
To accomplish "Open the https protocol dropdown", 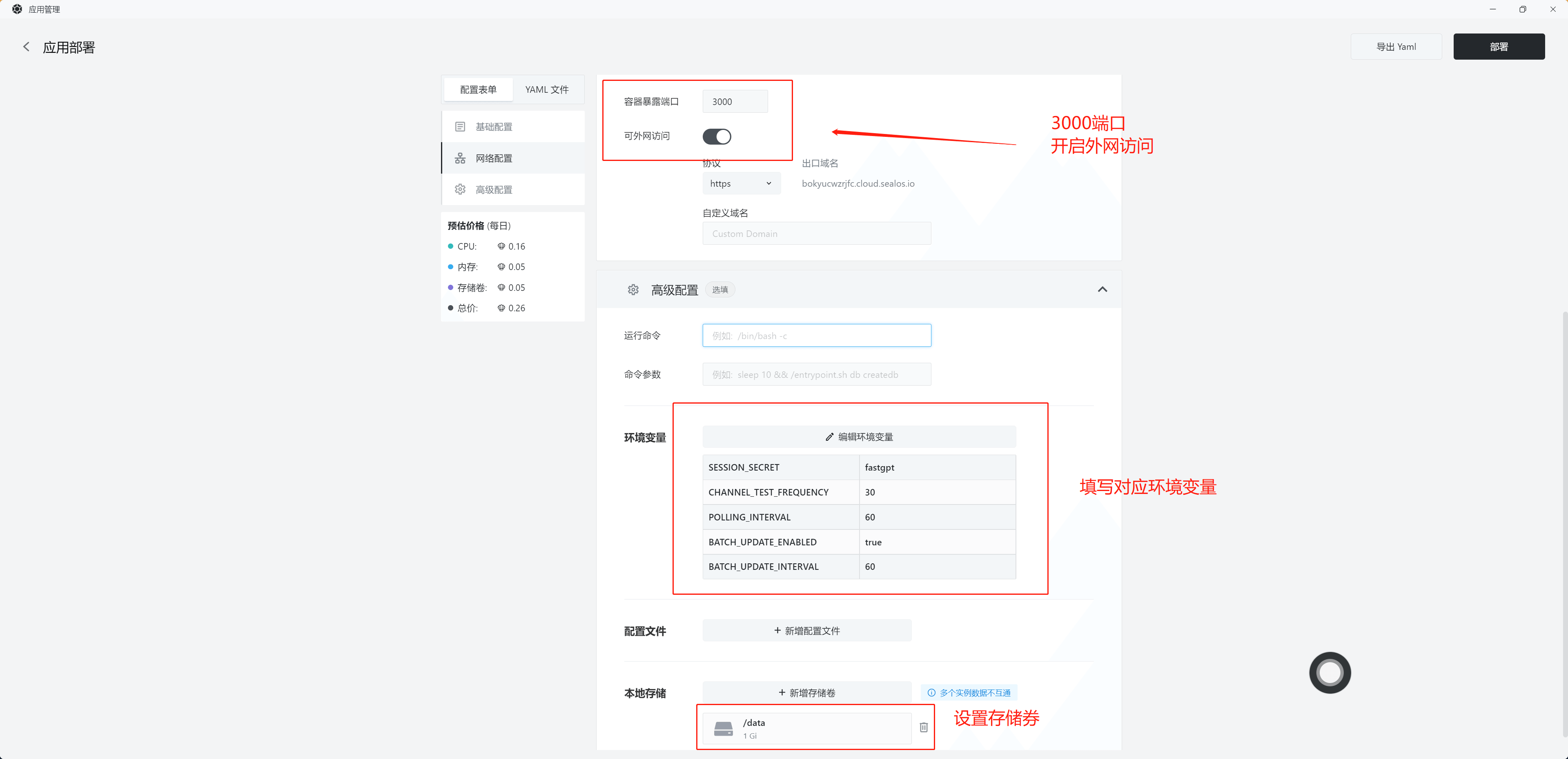I will pyautogui.click(x=741, y=183).
